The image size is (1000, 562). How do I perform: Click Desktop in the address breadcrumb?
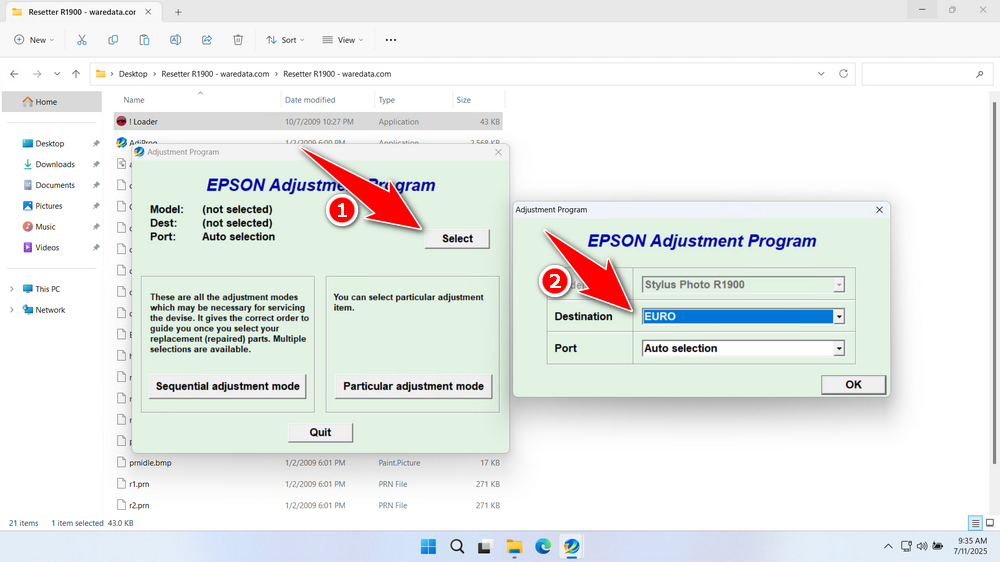coord(133,74)
